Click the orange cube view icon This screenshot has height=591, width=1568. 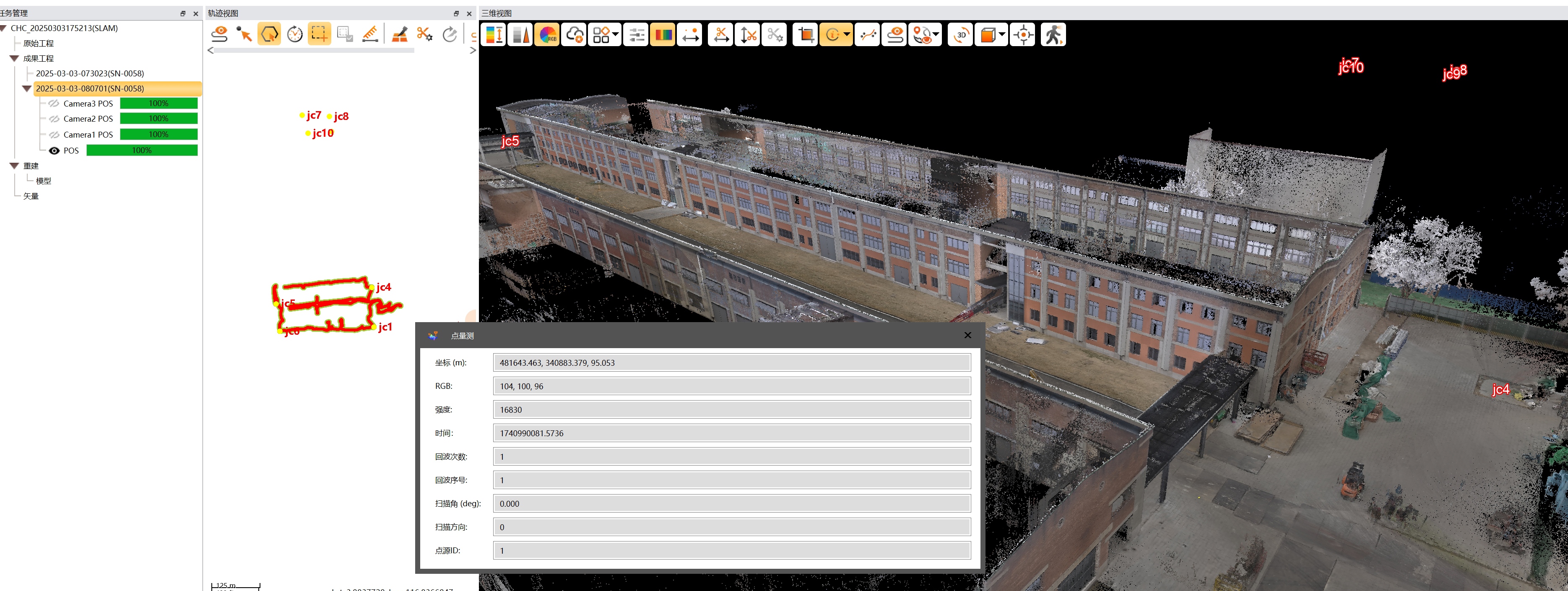[x=987, y=35]
